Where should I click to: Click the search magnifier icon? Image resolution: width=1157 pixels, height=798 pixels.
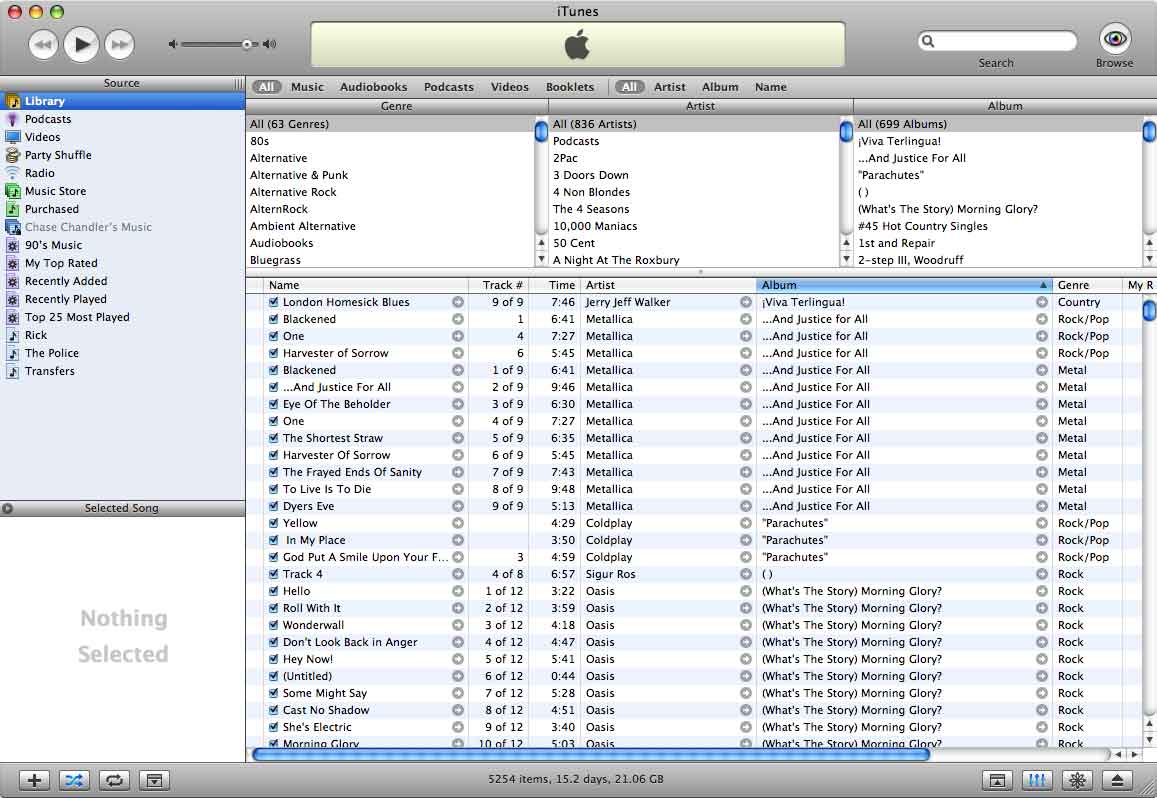point(928,41)
